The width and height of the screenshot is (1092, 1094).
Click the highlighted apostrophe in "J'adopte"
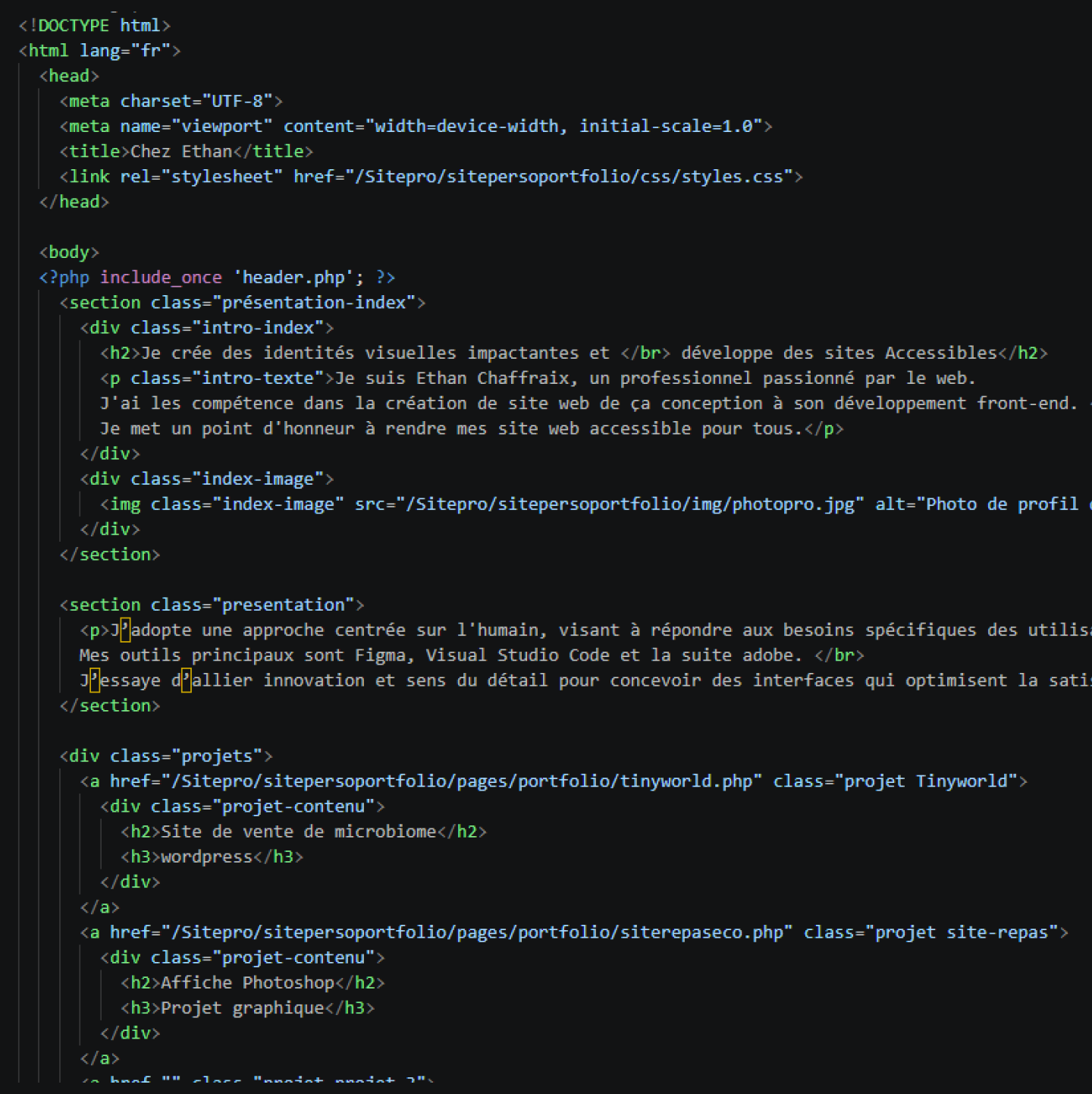pyautogui.click(x=126, y=630)
